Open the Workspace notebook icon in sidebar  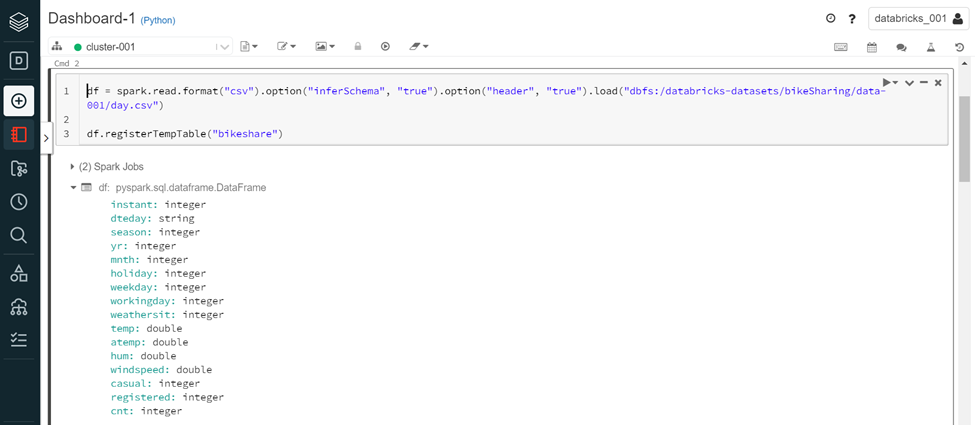[19, 134]
